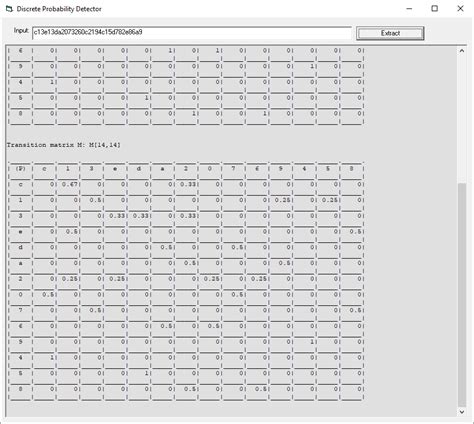This screenshot has width=474, height=424.
Task: Click 0.5 under column 2 in transition row 8
Action: [x=190, y=389]
